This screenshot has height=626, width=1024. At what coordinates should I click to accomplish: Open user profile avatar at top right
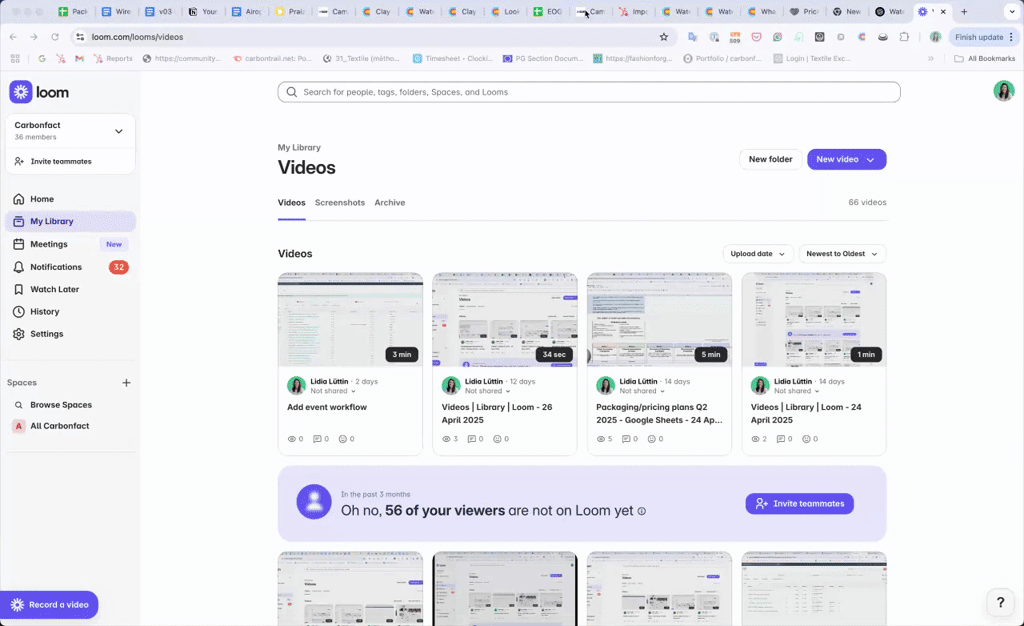(1003, 91)
